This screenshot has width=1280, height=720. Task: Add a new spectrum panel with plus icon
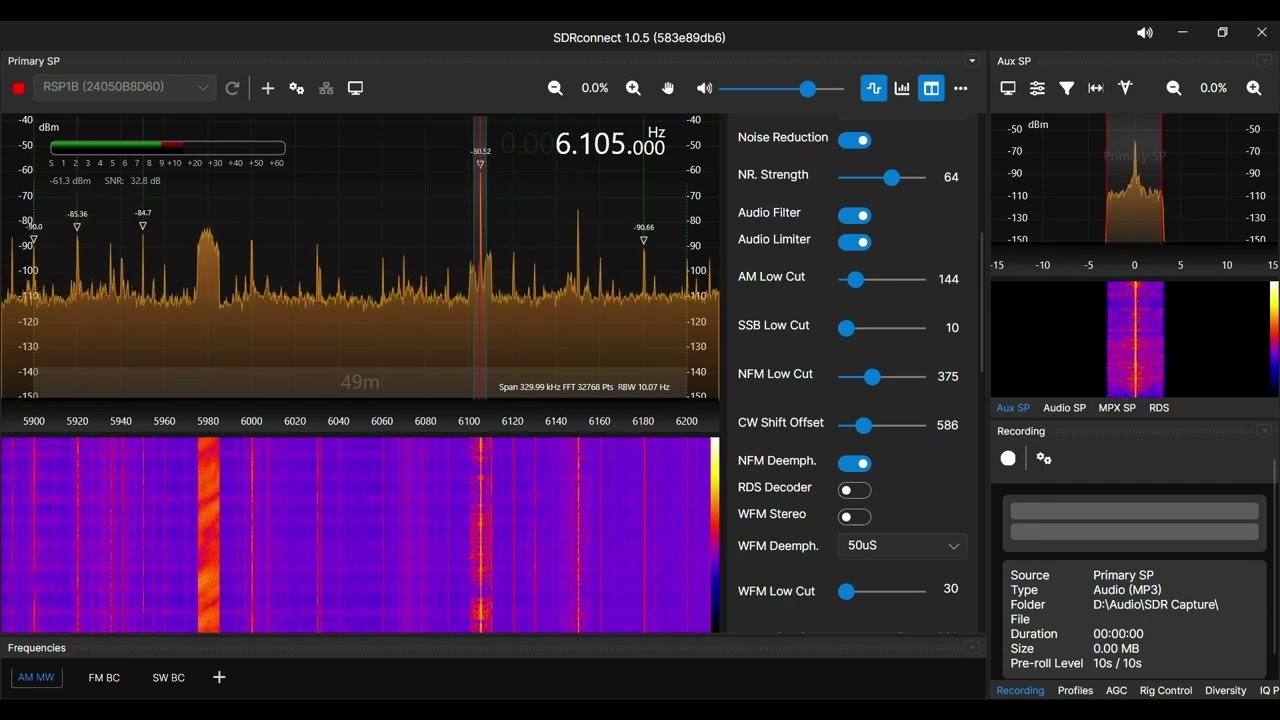click(x=268, y=88)
